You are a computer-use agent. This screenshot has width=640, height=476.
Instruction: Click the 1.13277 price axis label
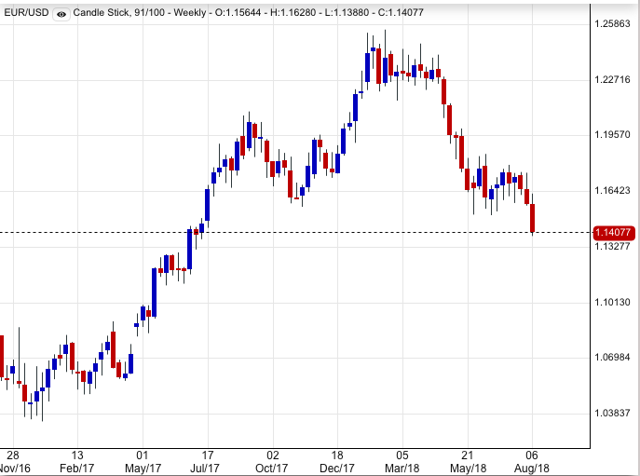tap(612, 246)
